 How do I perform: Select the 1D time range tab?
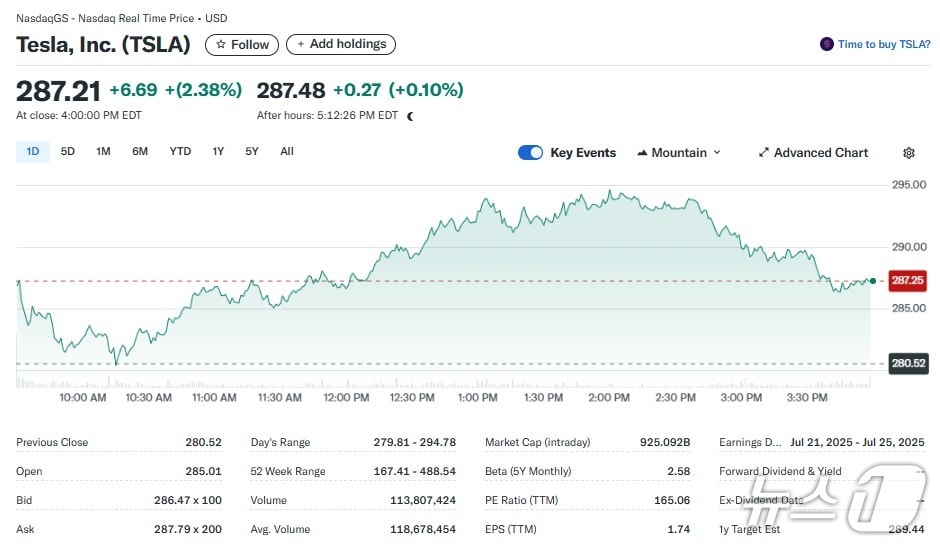(33, 152)
